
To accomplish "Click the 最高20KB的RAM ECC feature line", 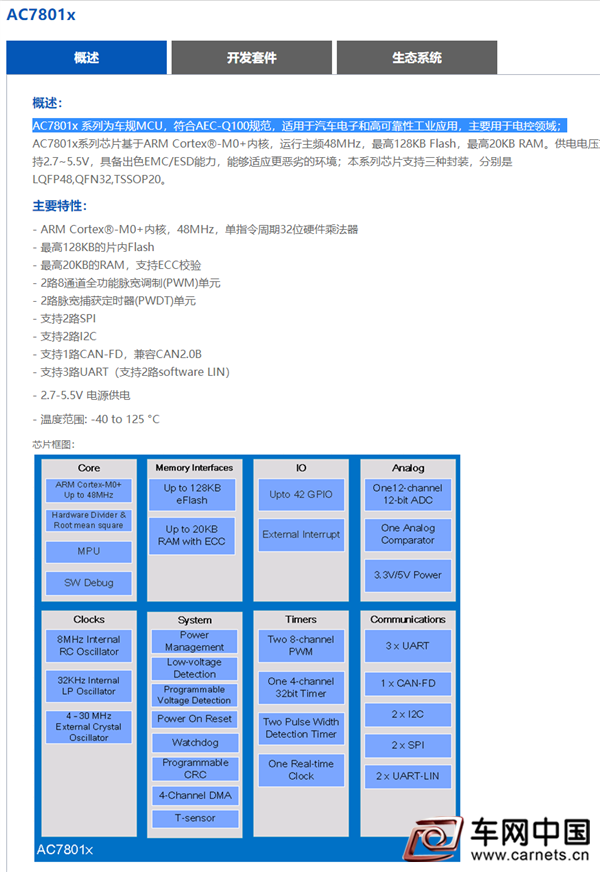I will pyautogui.click(x=117, y=265).
